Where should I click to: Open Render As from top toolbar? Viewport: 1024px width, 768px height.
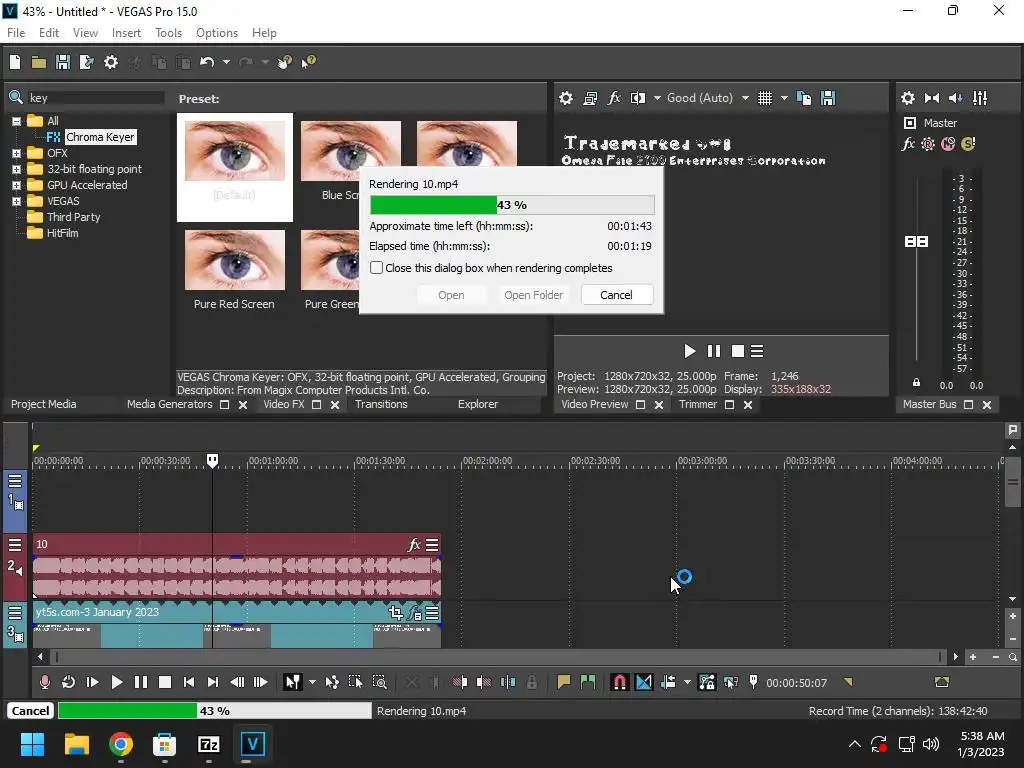click(x=86, y=62)
